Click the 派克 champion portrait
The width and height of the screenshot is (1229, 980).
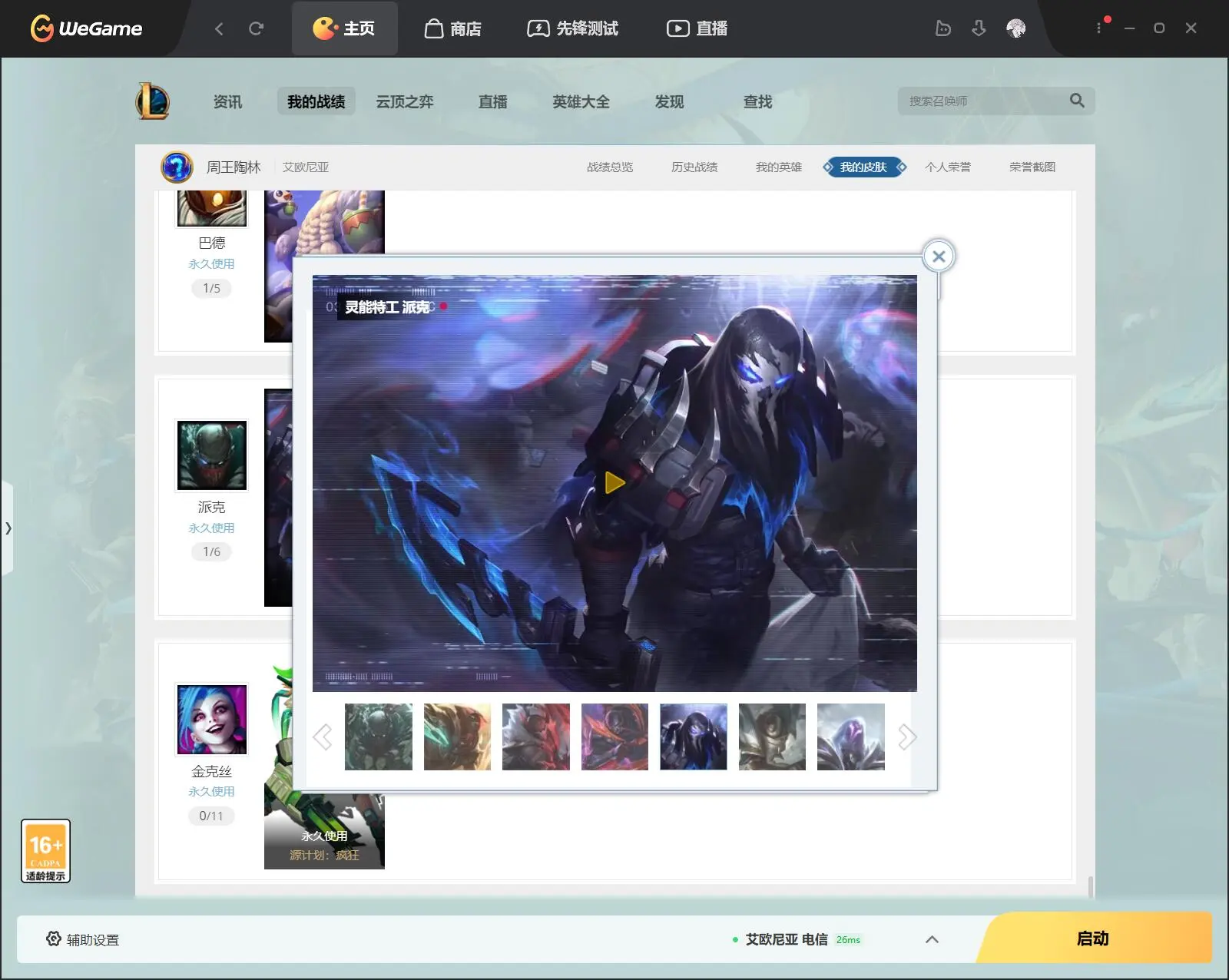coord(212,455)
